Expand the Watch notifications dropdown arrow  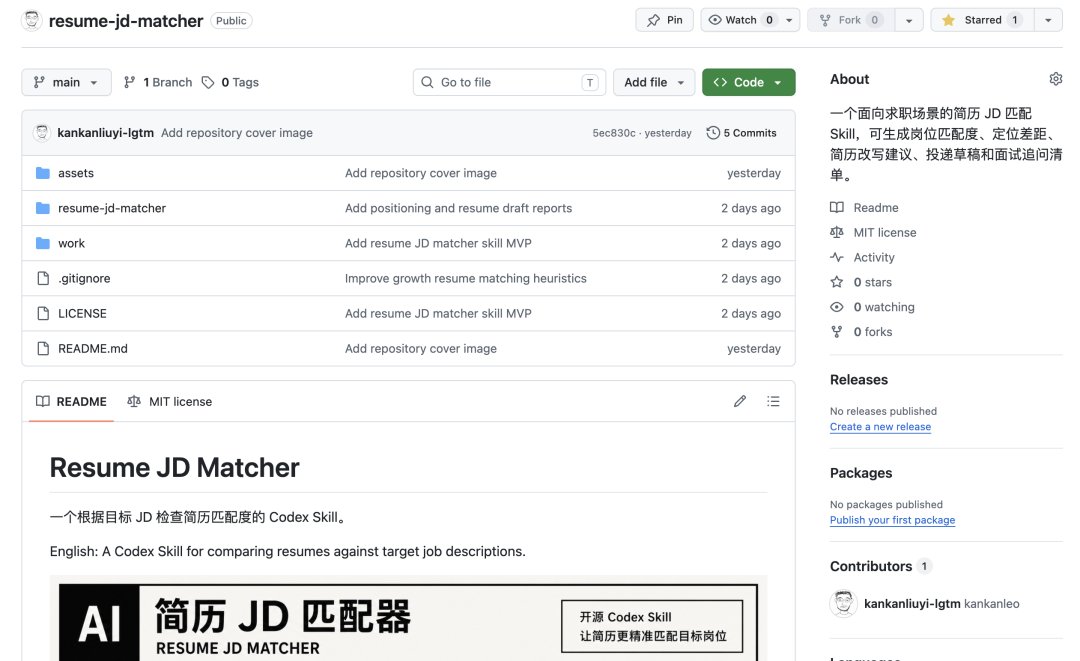tap(789, 20)
